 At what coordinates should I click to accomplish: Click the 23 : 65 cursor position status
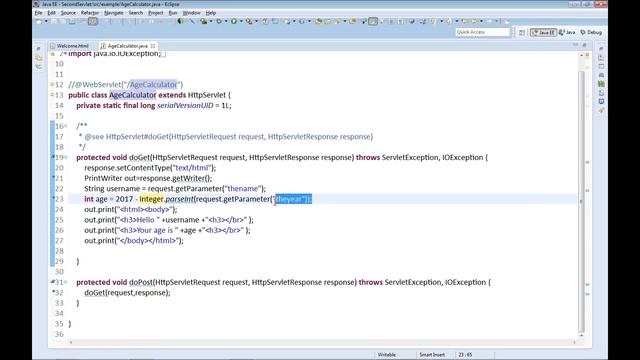click(465, 355)
